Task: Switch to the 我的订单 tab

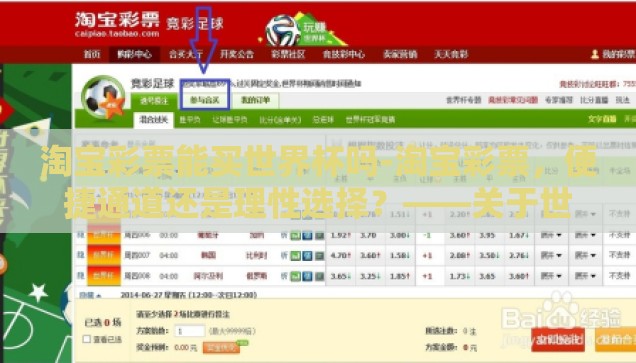Action: pos(256,100)
